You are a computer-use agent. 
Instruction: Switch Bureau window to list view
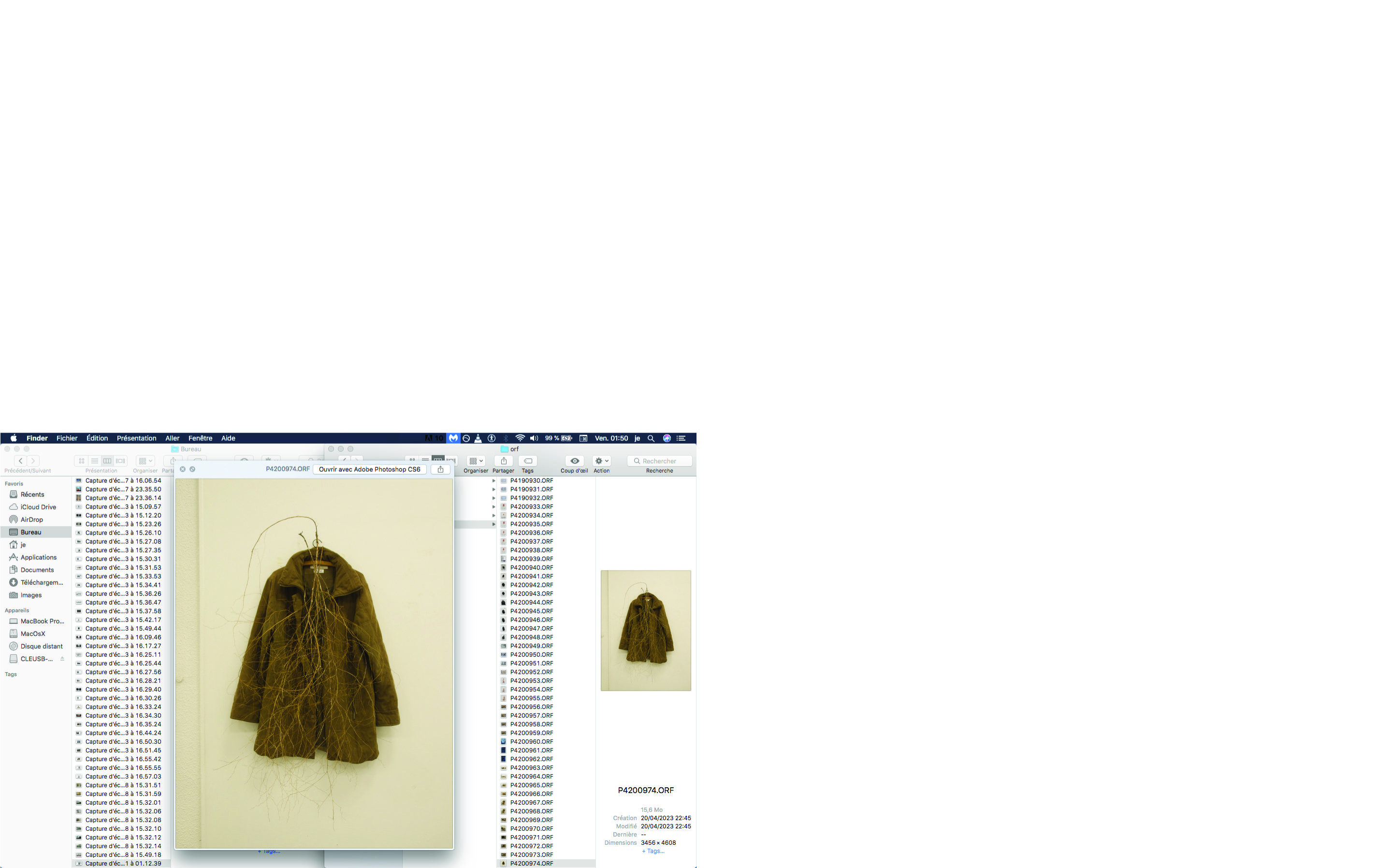95,461
